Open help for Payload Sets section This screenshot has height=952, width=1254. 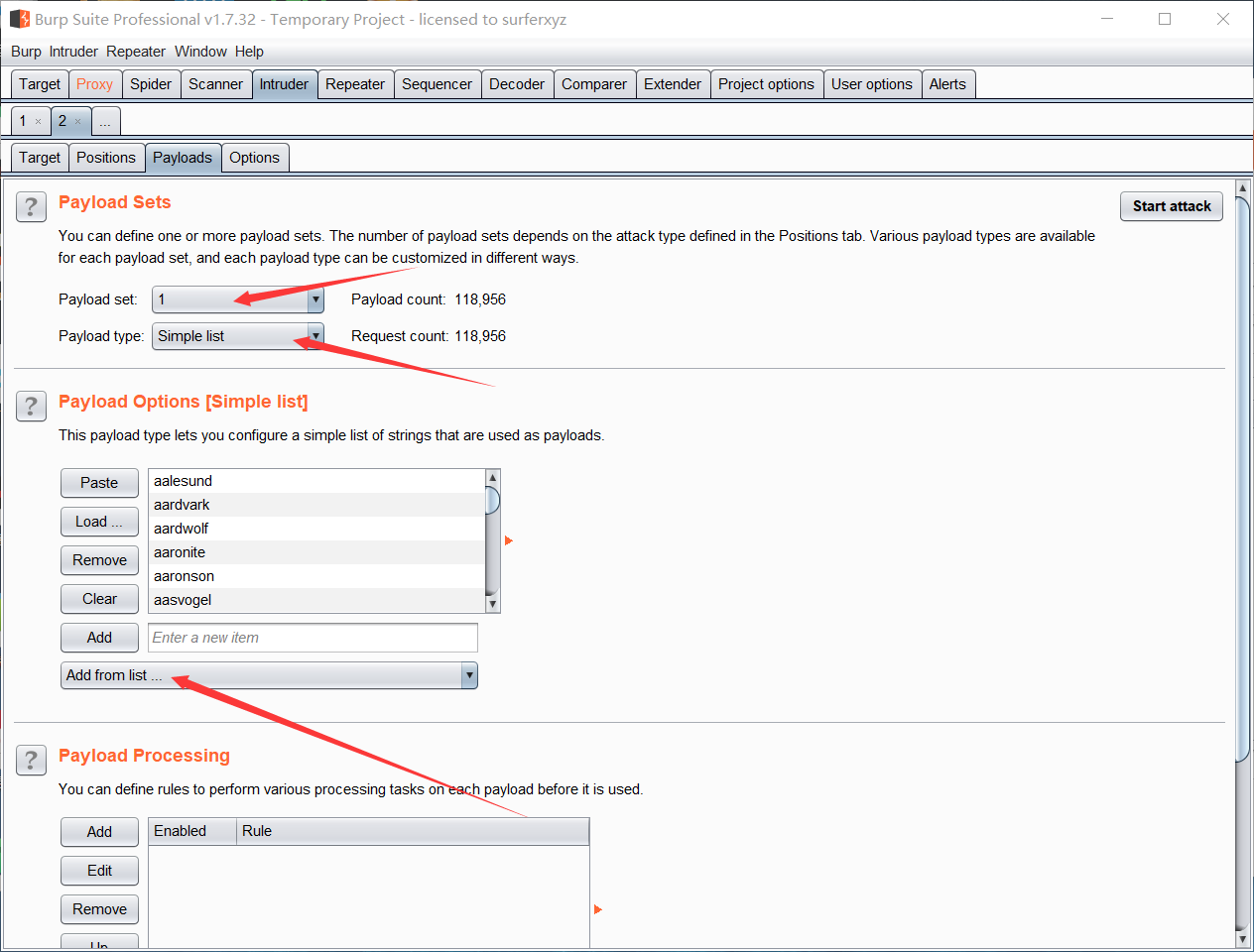[31, 206]
